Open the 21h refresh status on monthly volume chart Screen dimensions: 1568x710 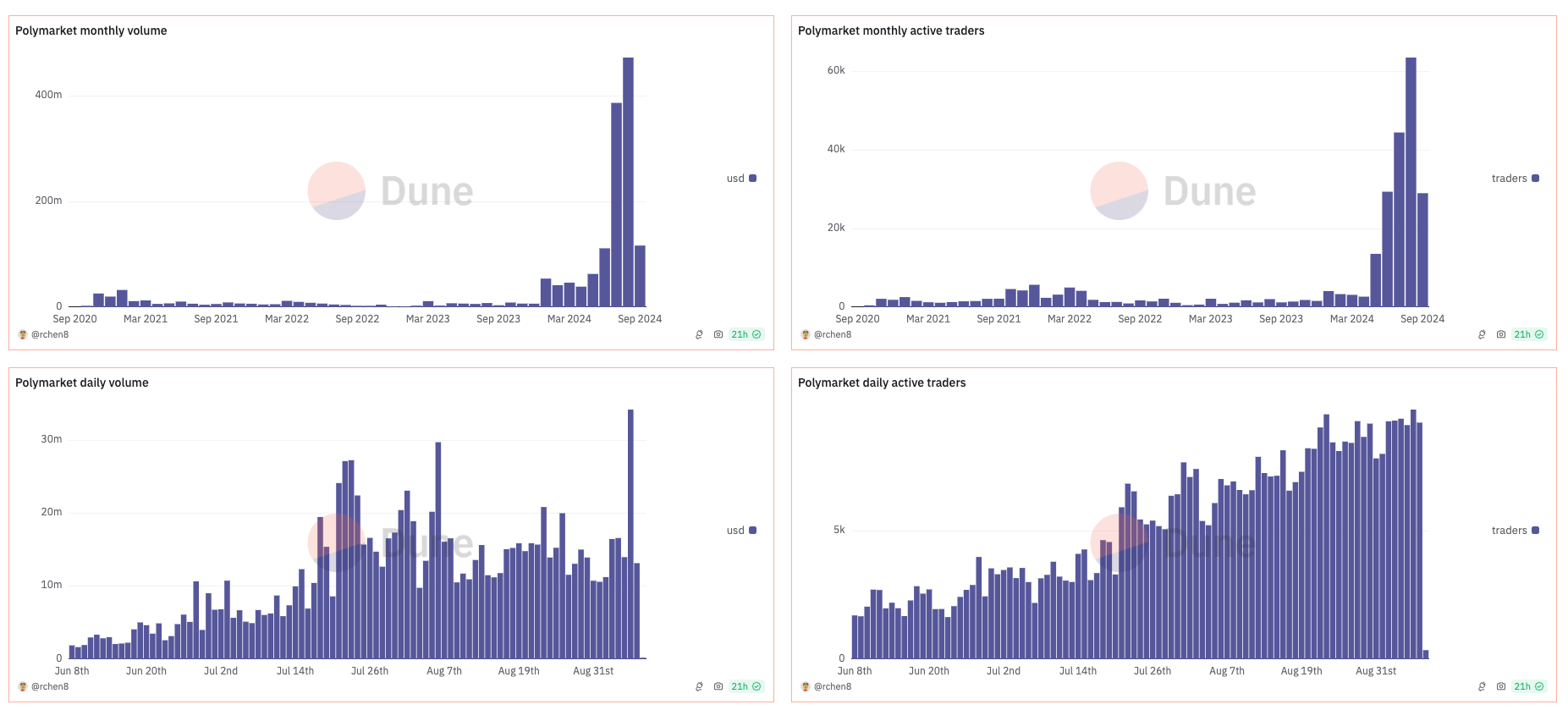point(745,334)
